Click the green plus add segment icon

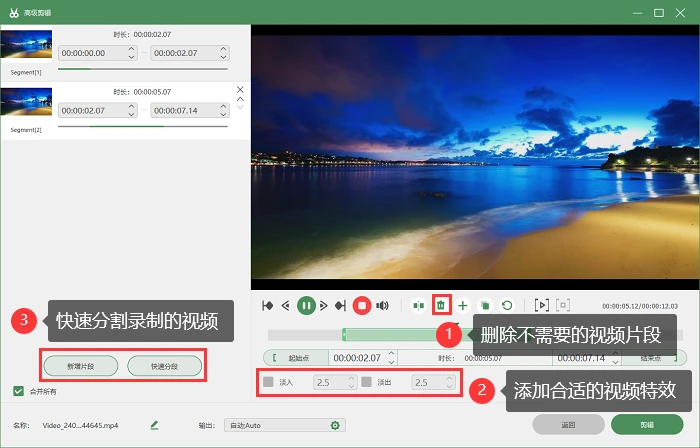463,306
